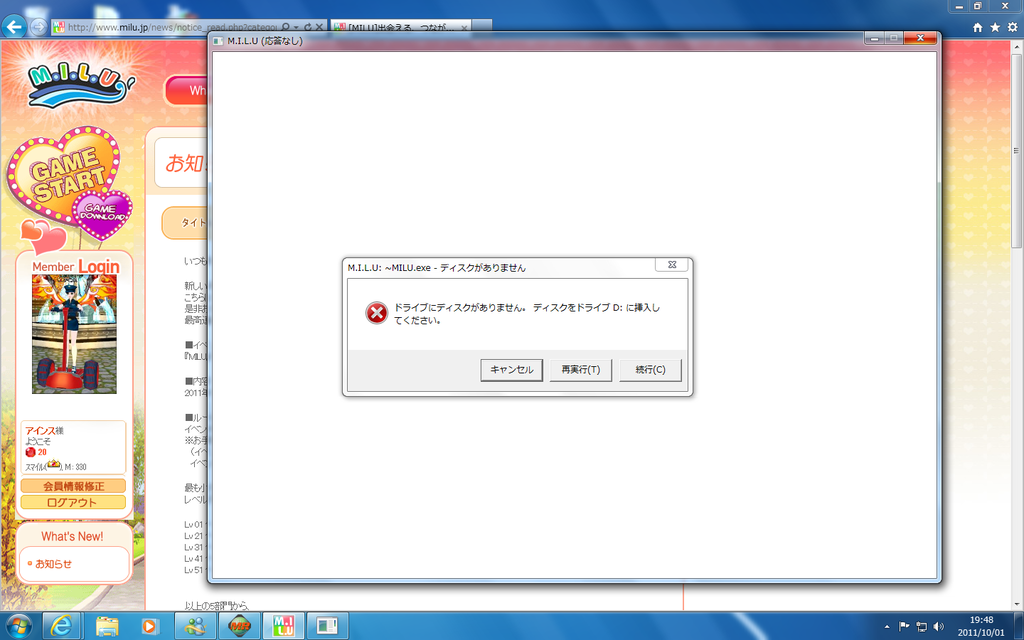Open the MR application on taskbar

coord(239,626)
